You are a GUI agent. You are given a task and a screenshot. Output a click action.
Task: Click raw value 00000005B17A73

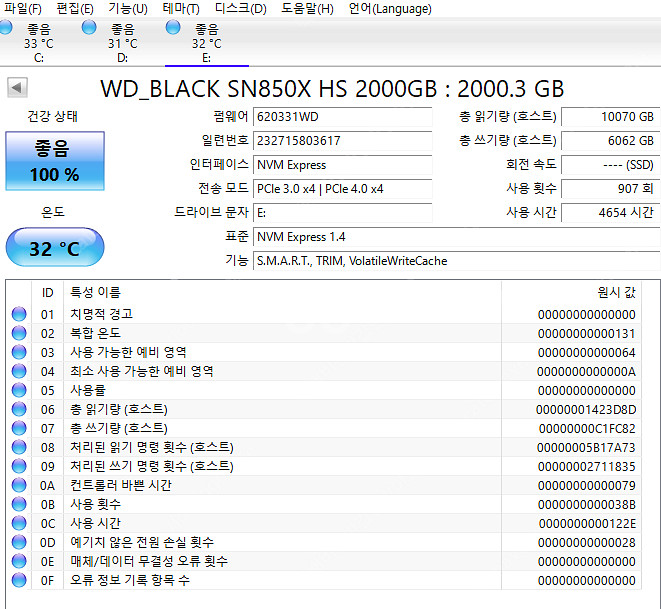(x=586, y=447)
